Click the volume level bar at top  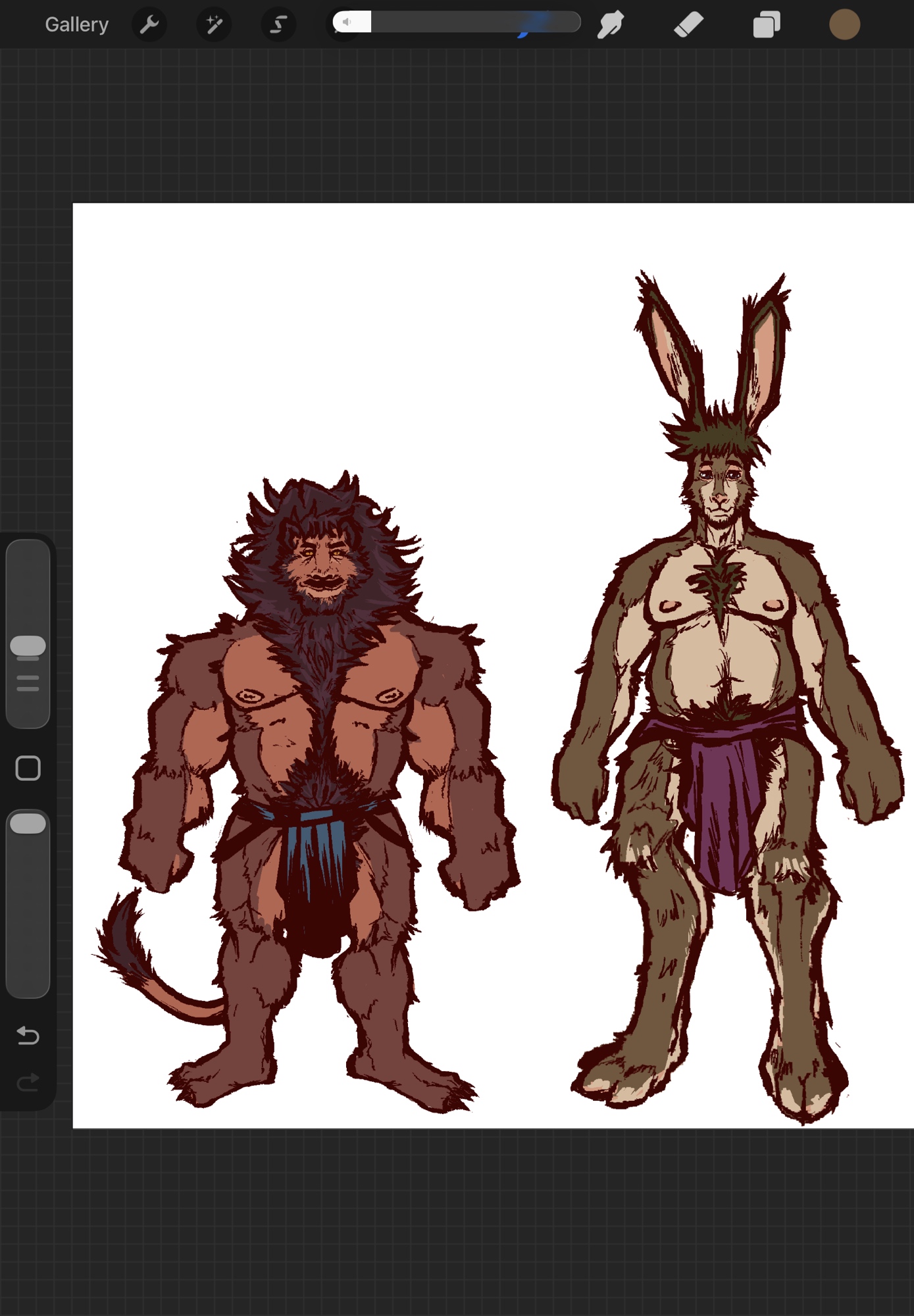click(x=474, y=22)
